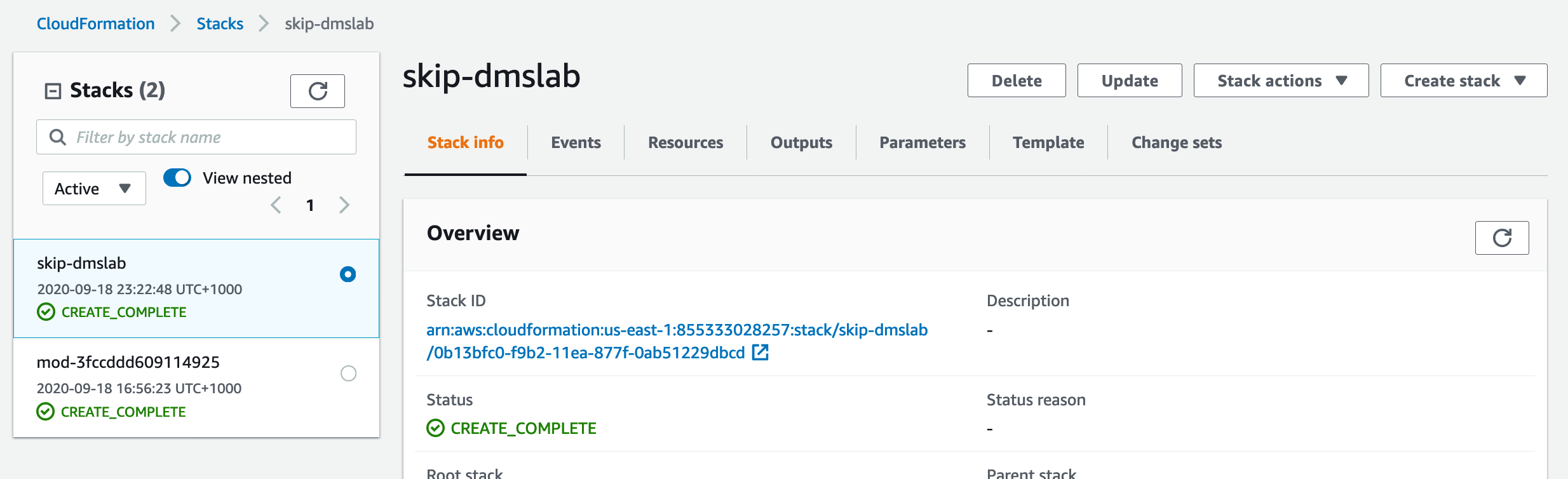Click skip-dmslab breadcrumb text

click(x=329, y=24)
